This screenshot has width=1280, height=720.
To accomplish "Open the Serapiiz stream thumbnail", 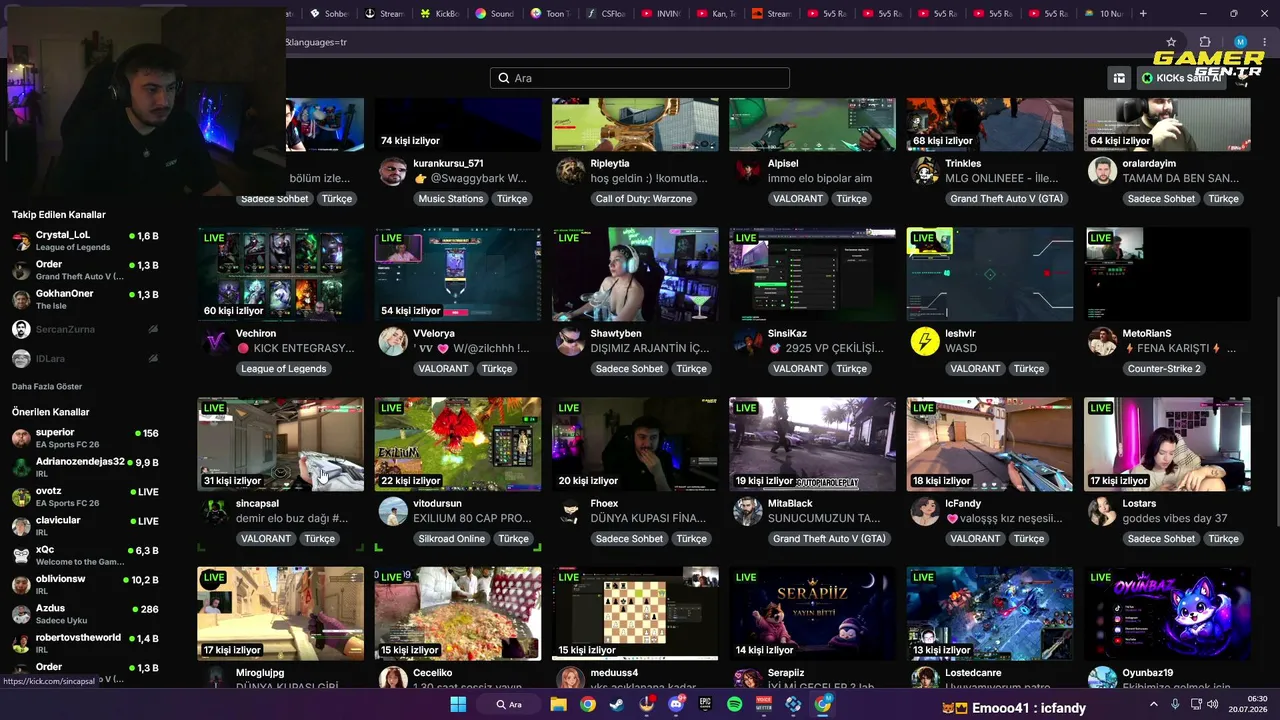I will pos(813,614).
